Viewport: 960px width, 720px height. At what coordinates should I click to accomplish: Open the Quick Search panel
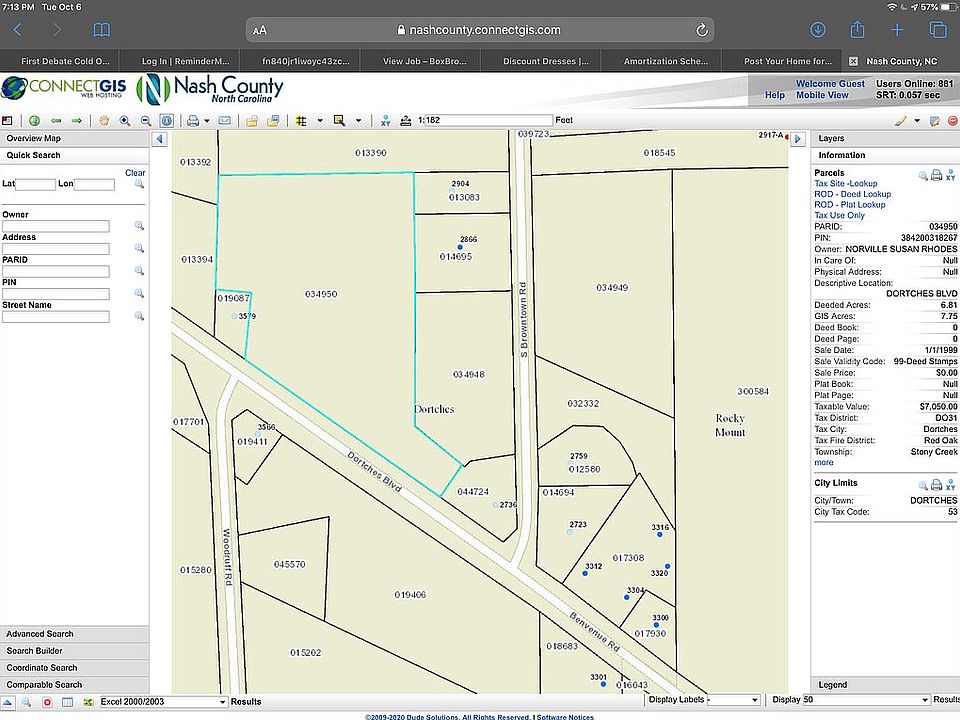point(74,156)
